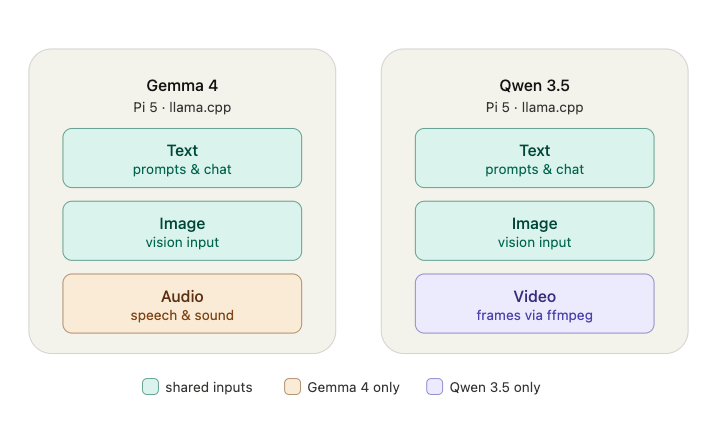This screenshot has height=425, width=720.
Task: Click the frames via ffmpeg caption text
Action: pyautogui.click(x=534, y=315)
